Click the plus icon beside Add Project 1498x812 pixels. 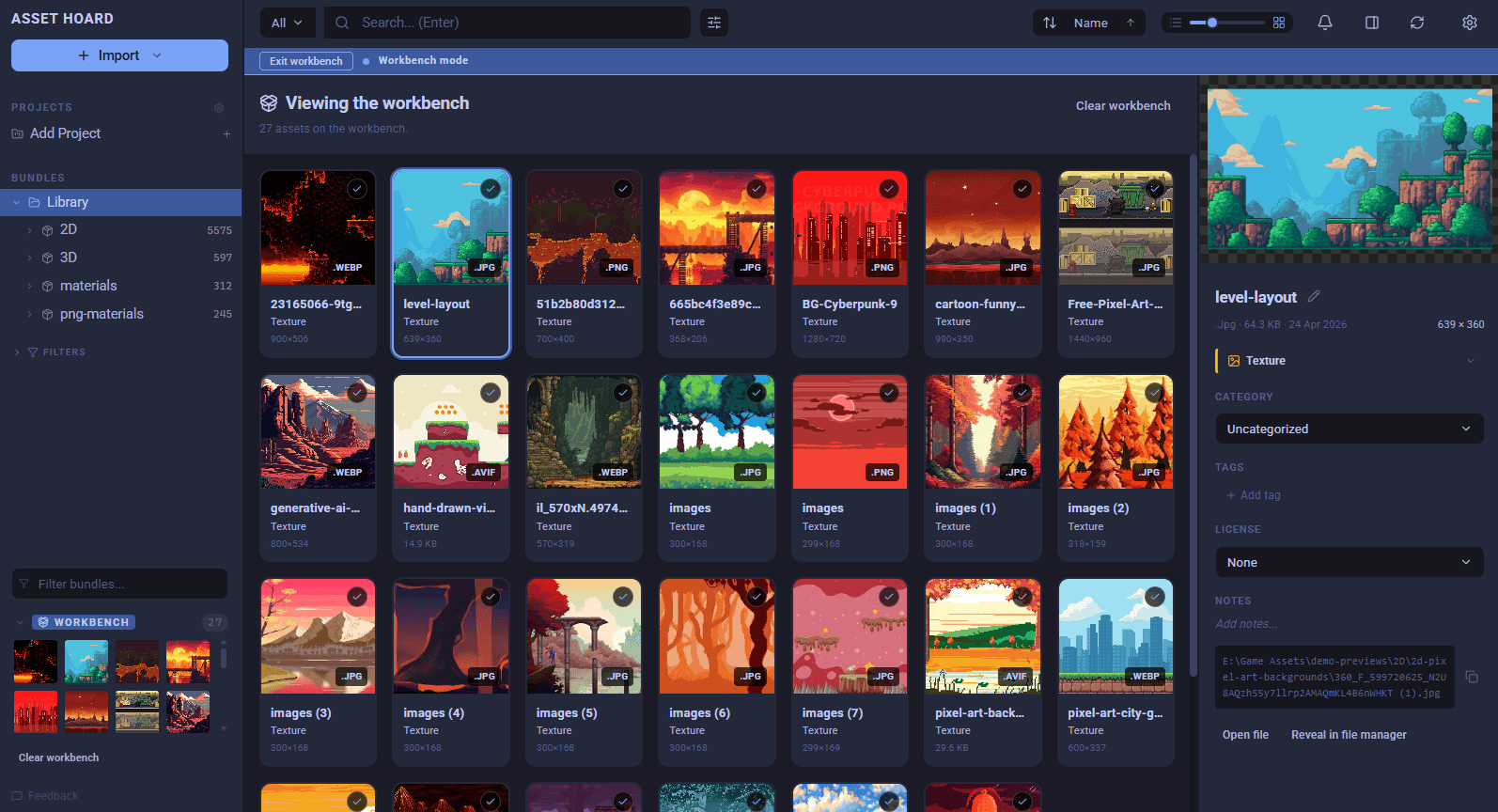[226, 134]
